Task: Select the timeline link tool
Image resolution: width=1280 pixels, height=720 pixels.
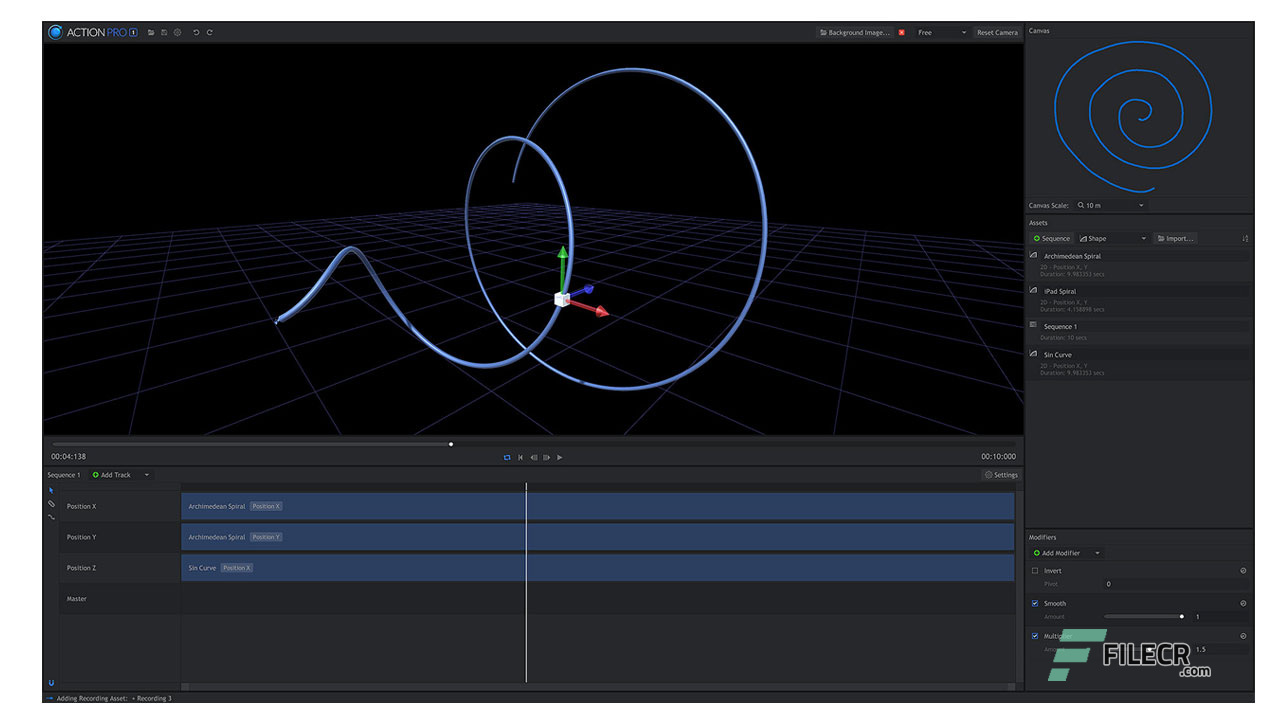Action: coord(51,503)
